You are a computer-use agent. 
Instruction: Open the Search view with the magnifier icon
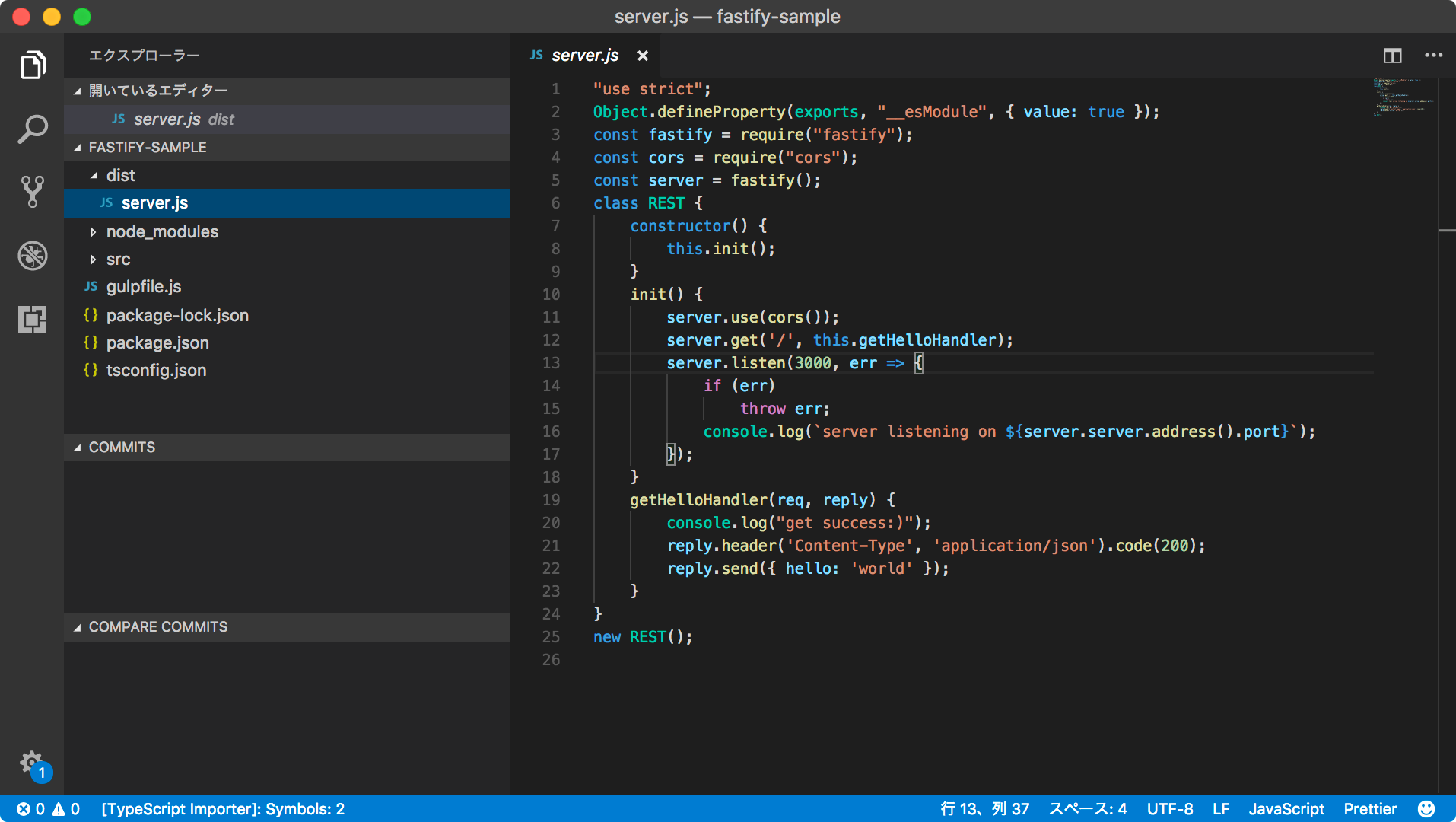tap(32, 129)
